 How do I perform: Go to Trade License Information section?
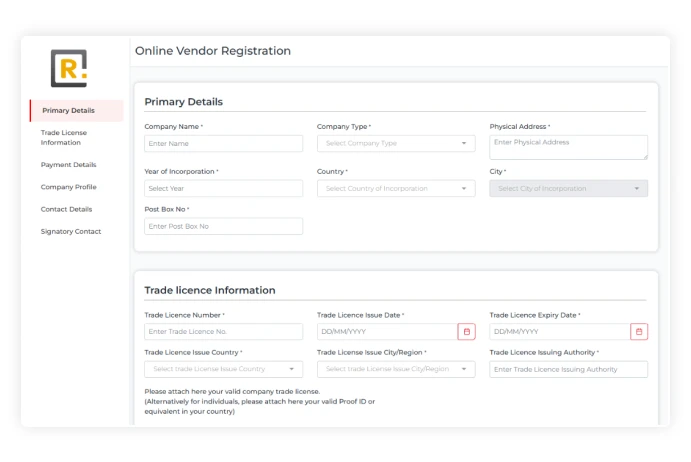point(64,137)
